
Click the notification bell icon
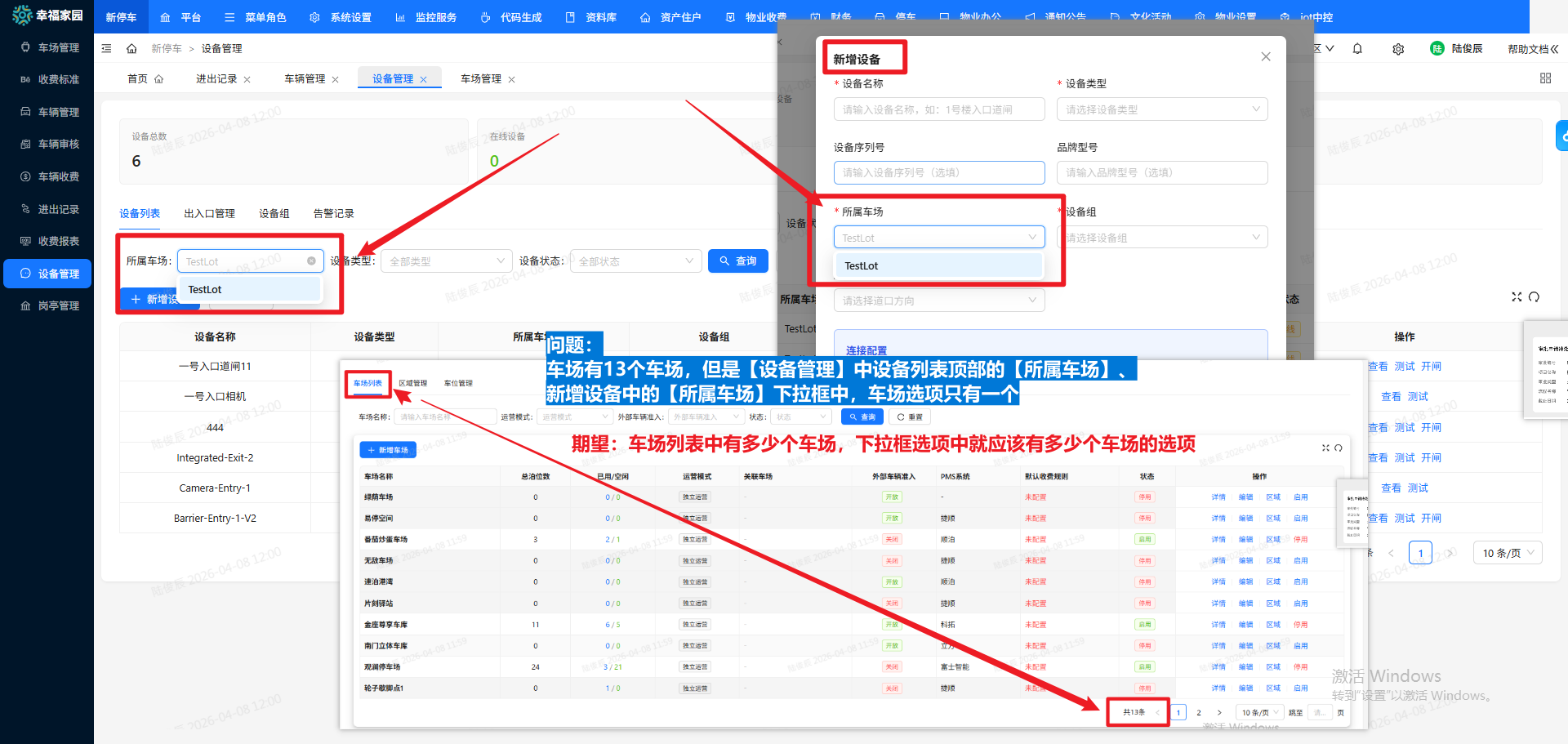[x=1357, y=49]
